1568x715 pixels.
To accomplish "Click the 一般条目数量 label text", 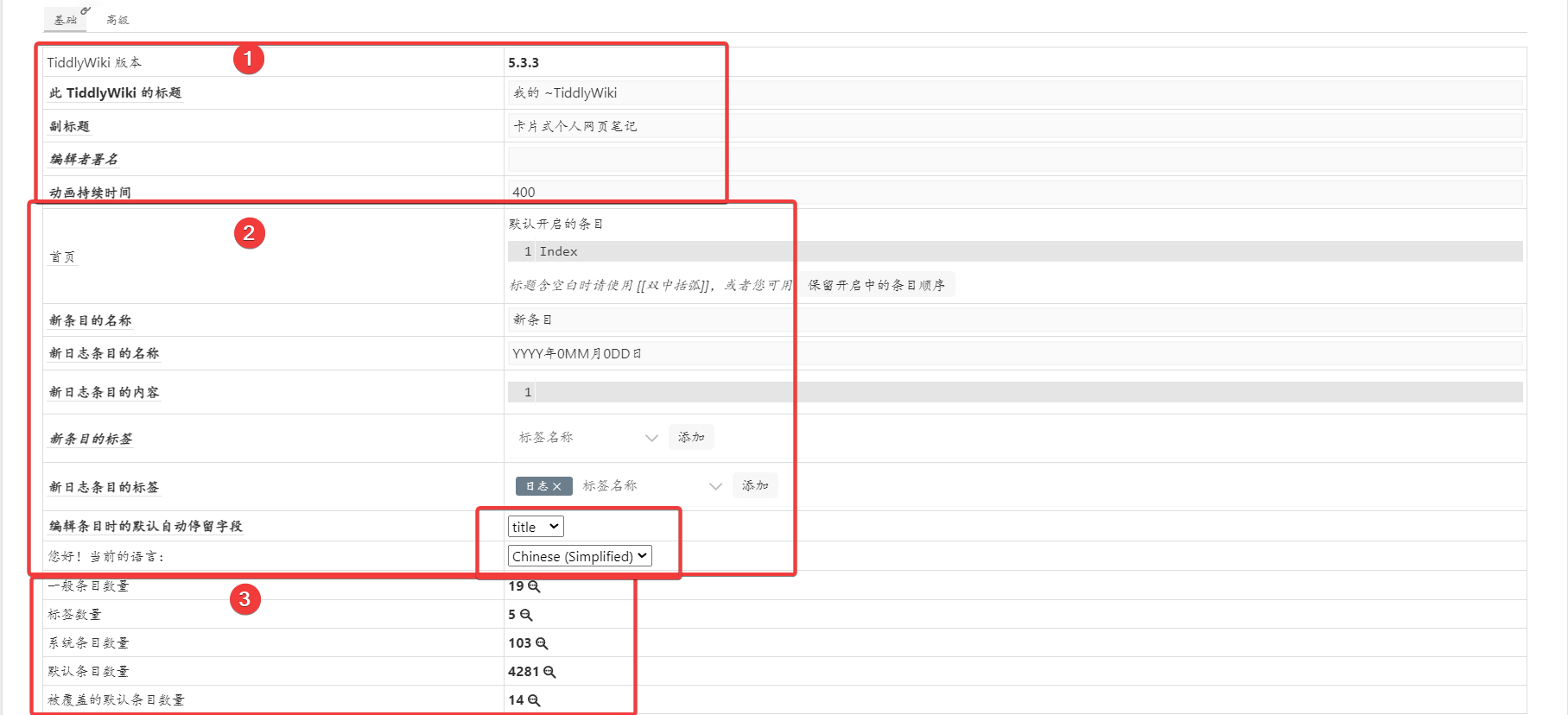I will [88, 586].
